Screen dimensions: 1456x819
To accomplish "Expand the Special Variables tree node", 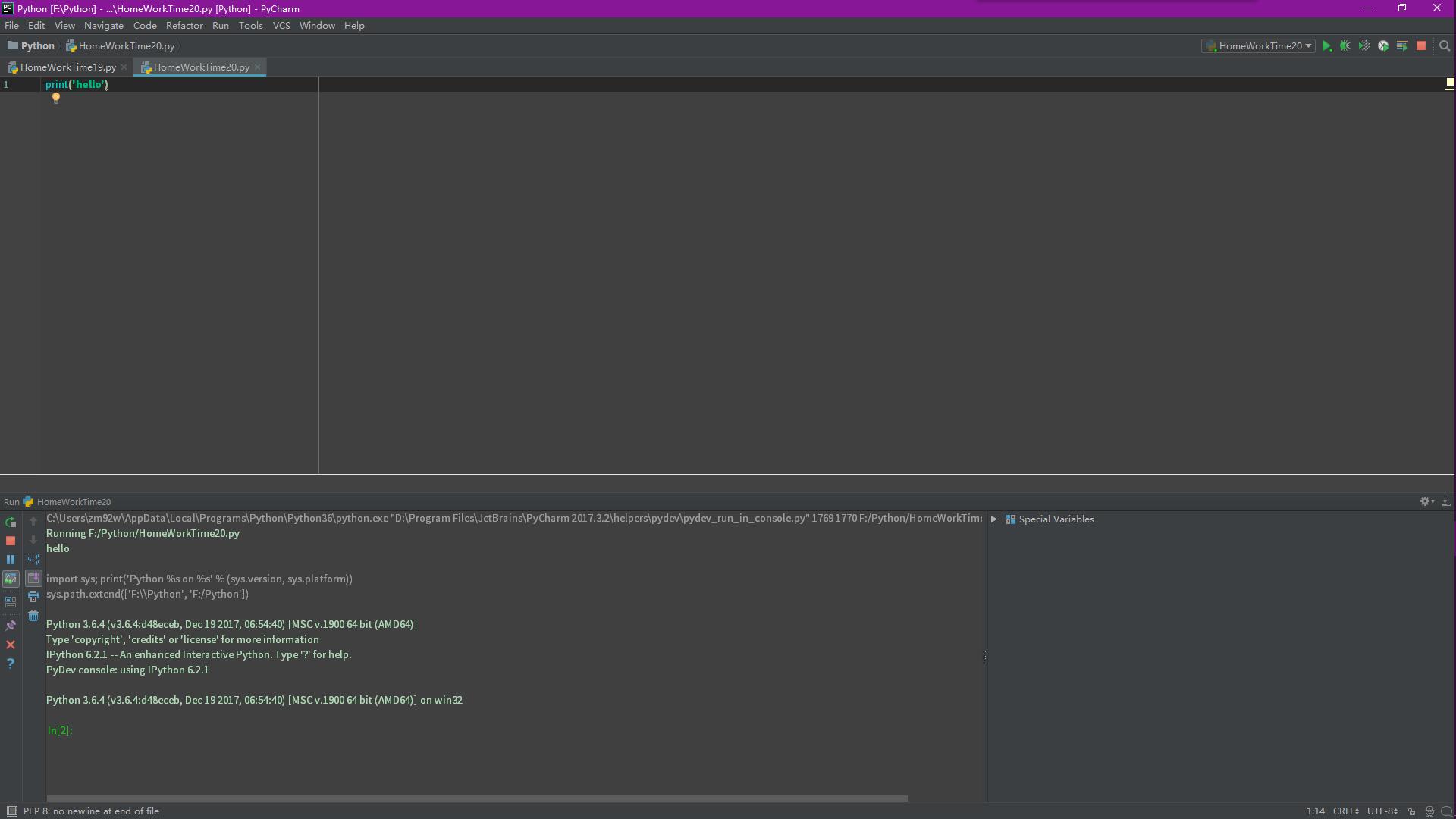I will (993, 519).
